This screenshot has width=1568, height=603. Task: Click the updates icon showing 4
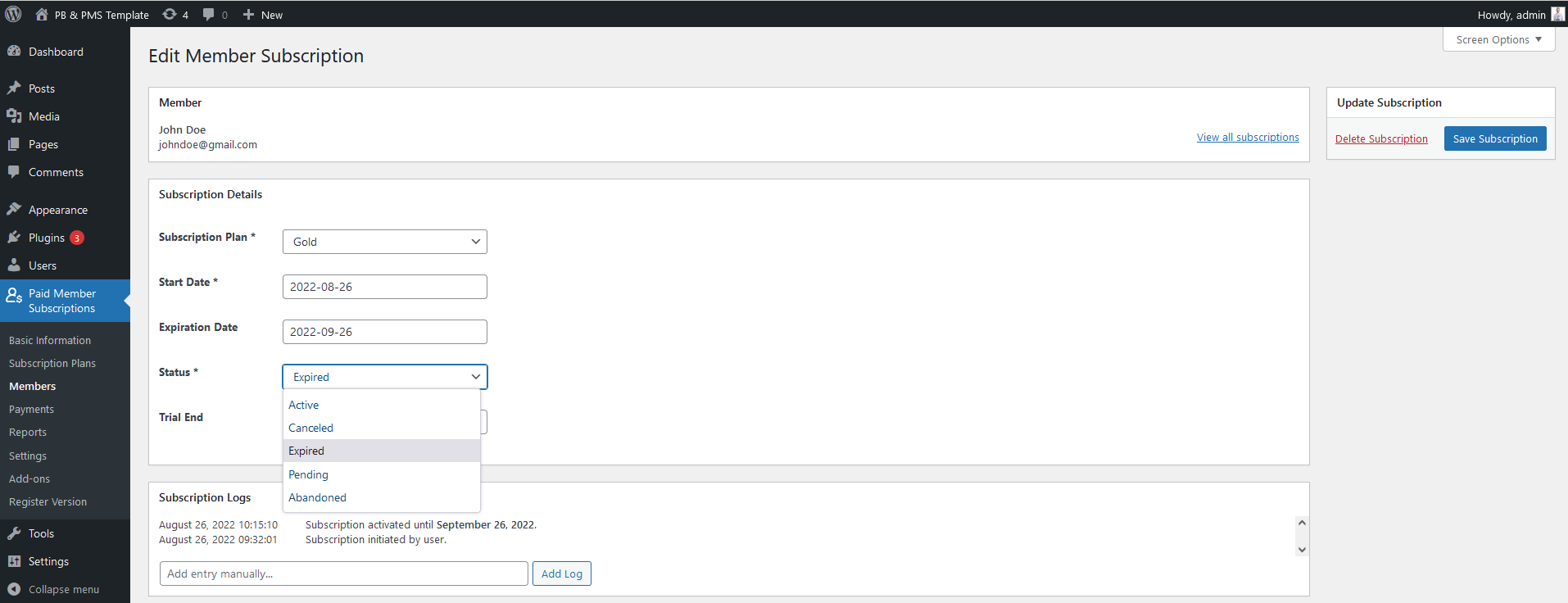click(x=170, y=14)
